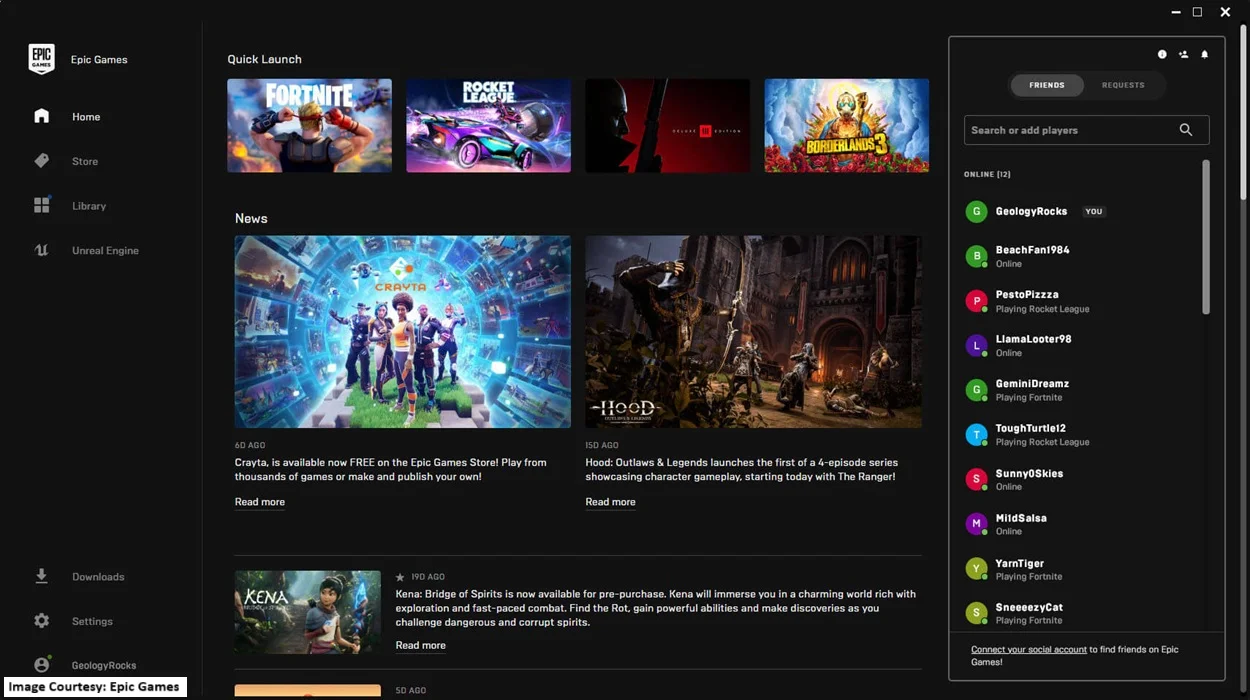Open the Library page
Screen dimensions: 1250x700
click(88, 205)
